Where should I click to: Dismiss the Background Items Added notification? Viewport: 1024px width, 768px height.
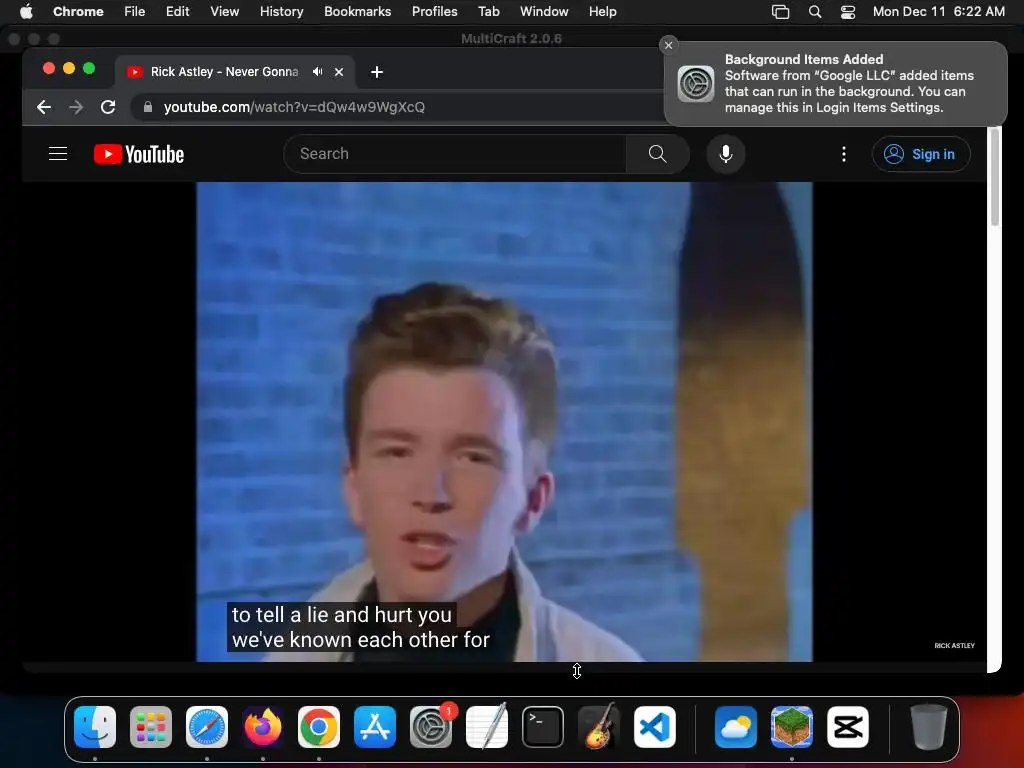pyautogui.click(x=668, y=45)
